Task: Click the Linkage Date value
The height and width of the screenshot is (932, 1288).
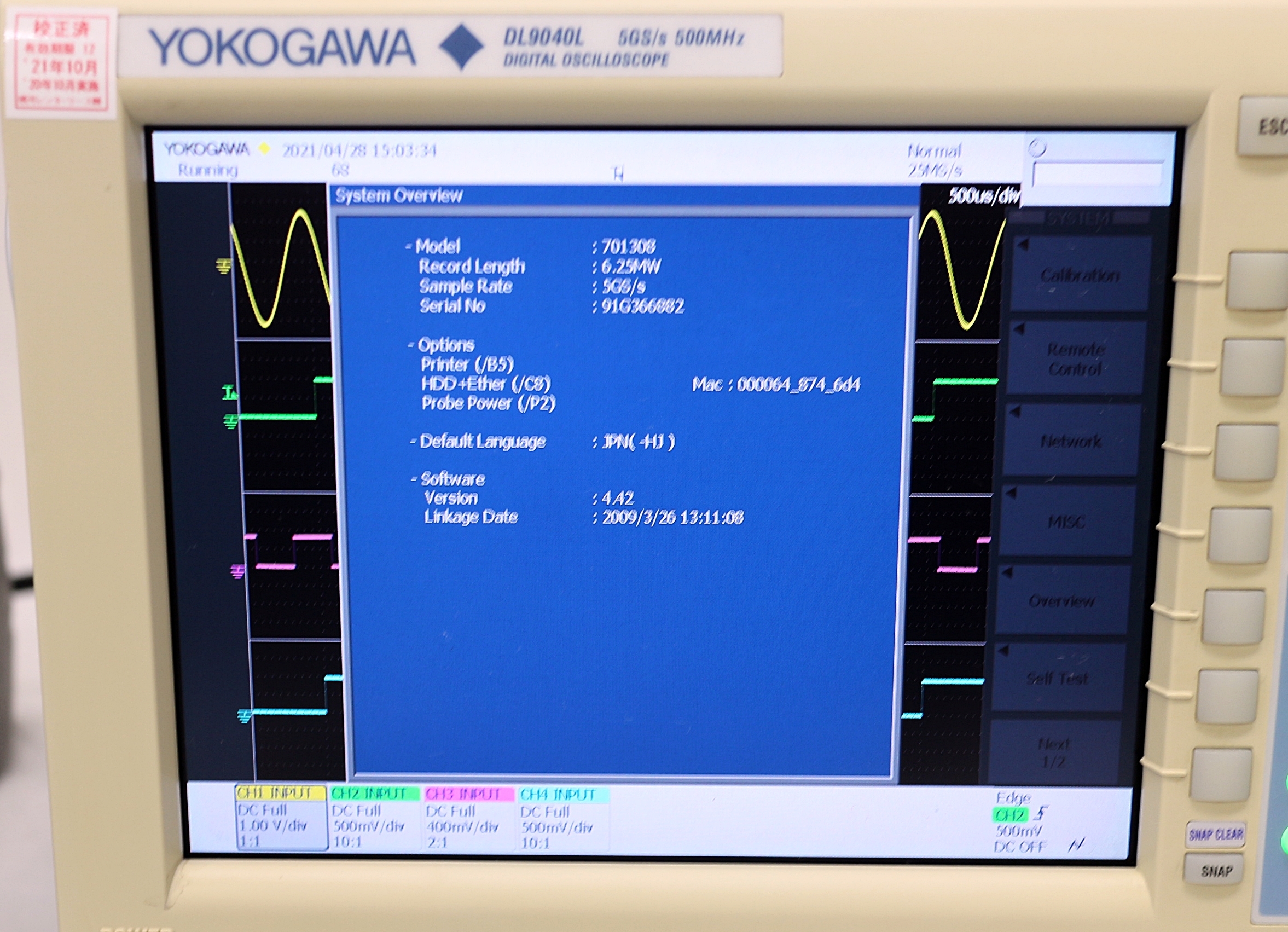Action: point(672,517)
